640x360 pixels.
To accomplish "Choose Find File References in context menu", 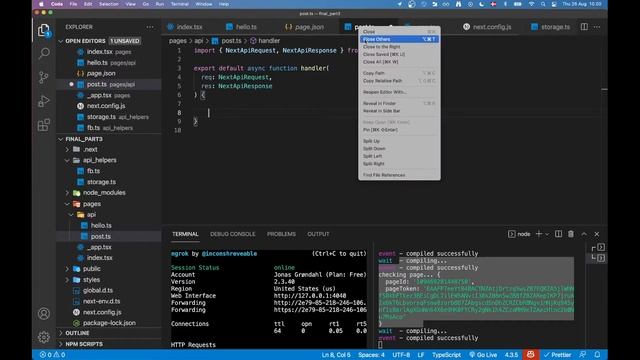I will coord(399,175).
